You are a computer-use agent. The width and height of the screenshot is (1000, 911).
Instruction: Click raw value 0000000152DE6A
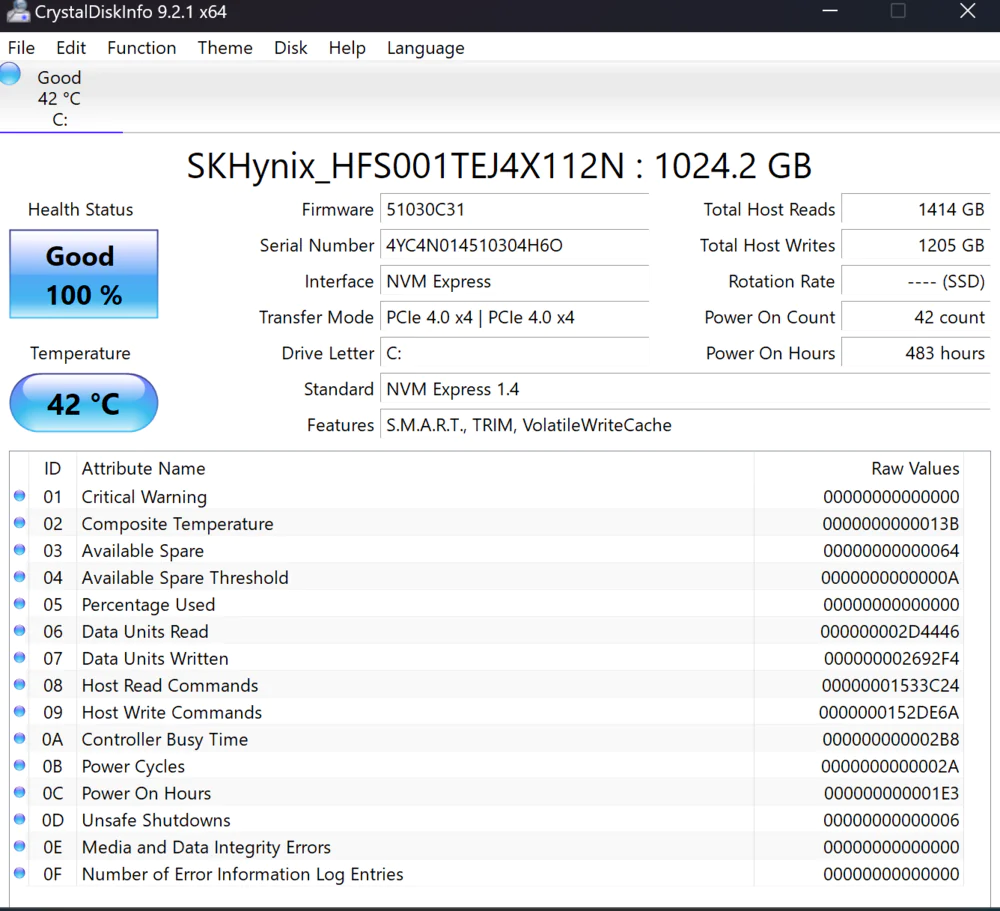(x=889, y=713)
